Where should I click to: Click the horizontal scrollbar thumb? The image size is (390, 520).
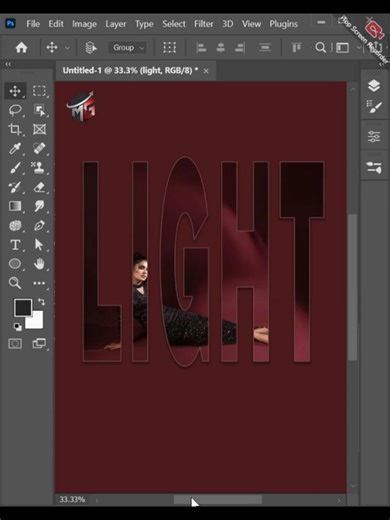click(x=218, y=499)
